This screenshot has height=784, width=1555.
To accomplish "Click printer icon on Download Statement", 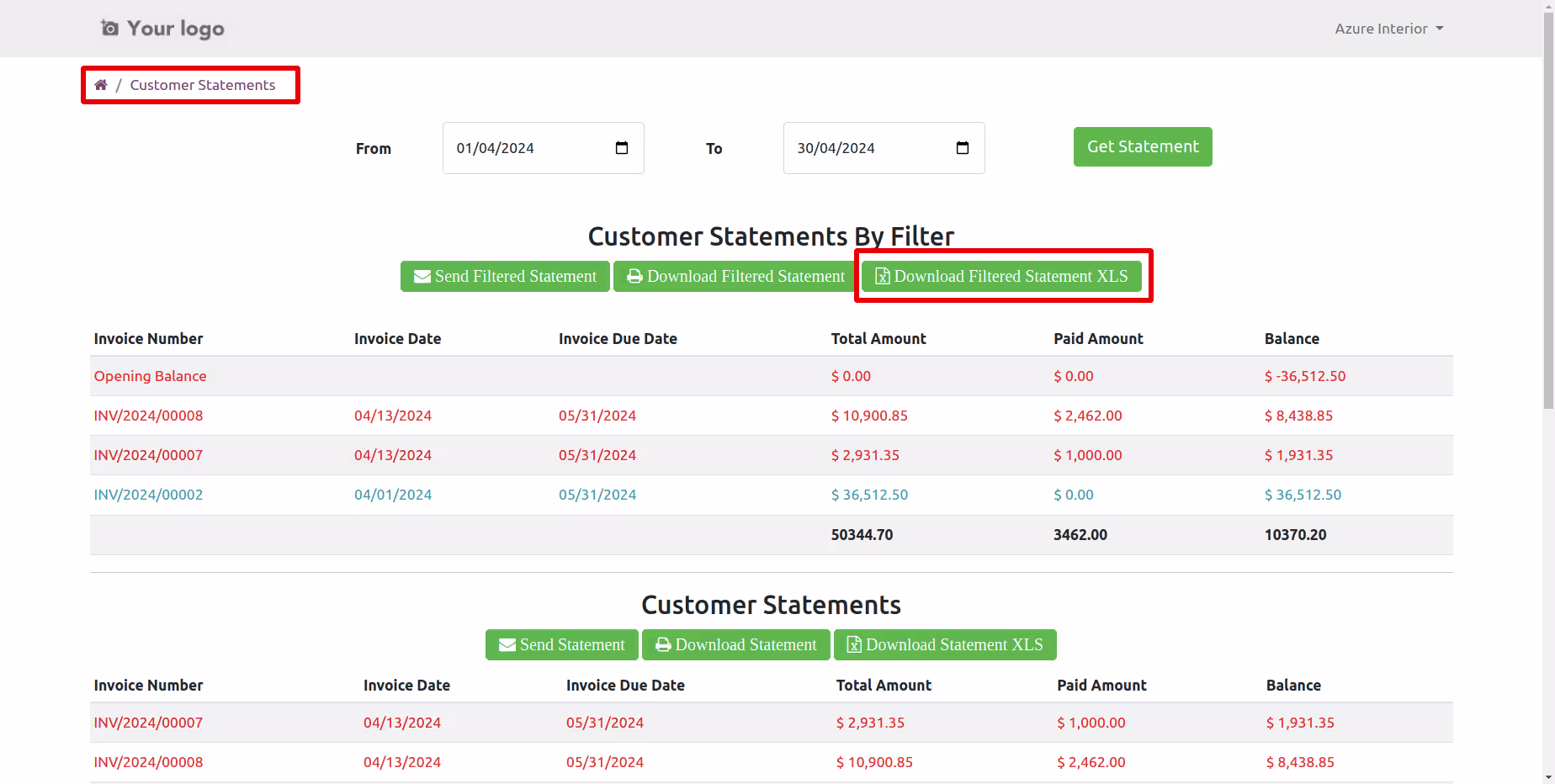I will [663, 645].
